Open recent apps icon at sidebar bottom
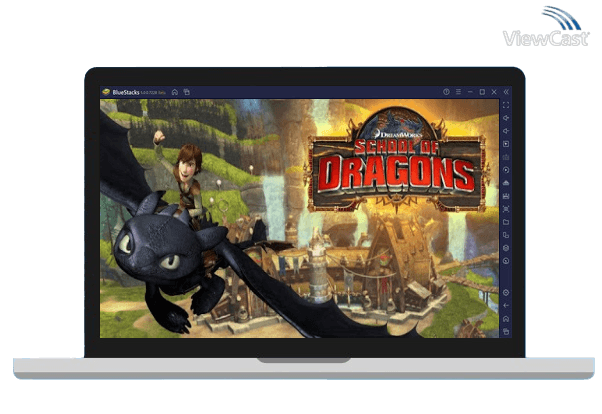The height and width of the screenshot is (414, 602). 506,331
